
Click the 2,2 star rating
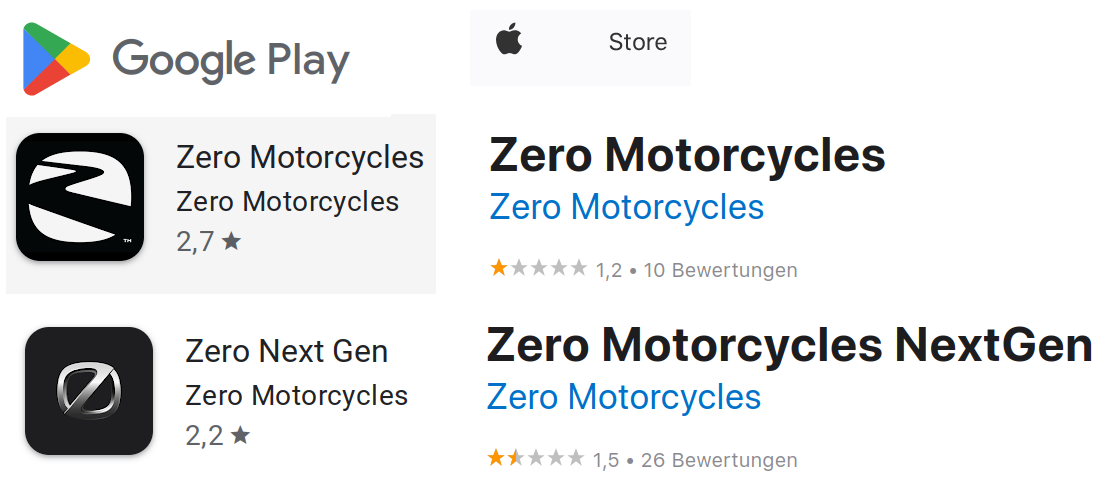(x=217, y=436)
